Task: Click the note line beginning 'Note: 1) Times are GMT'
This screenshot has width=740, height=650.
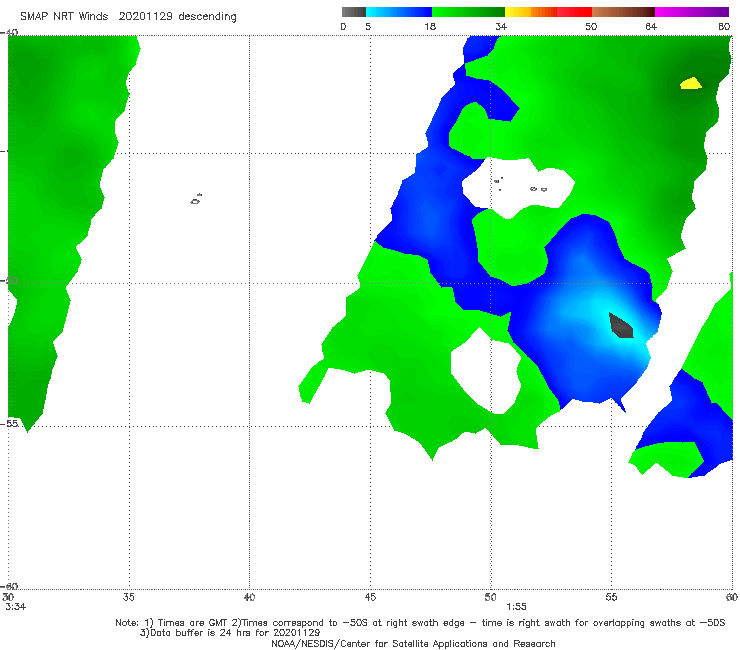Action: point(420,623)
